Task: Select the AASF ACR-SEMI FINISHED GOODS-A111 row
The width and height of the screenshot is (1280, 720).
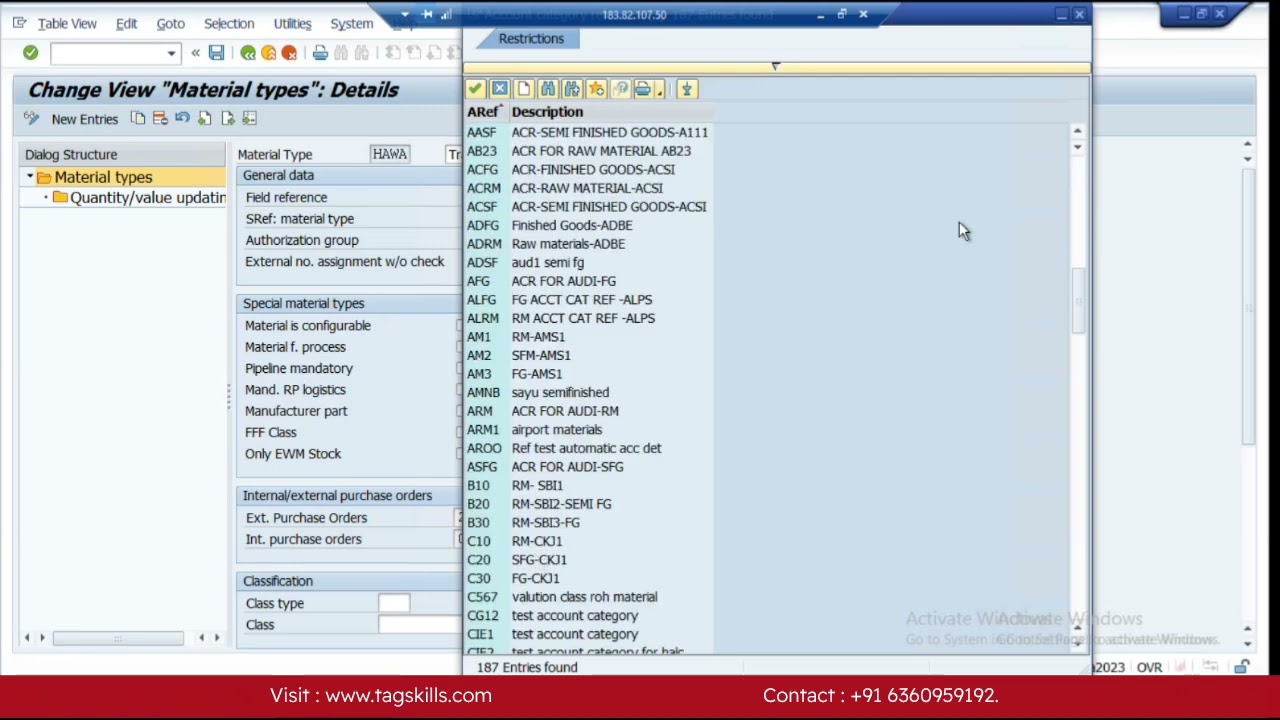Action: [587, 132]
